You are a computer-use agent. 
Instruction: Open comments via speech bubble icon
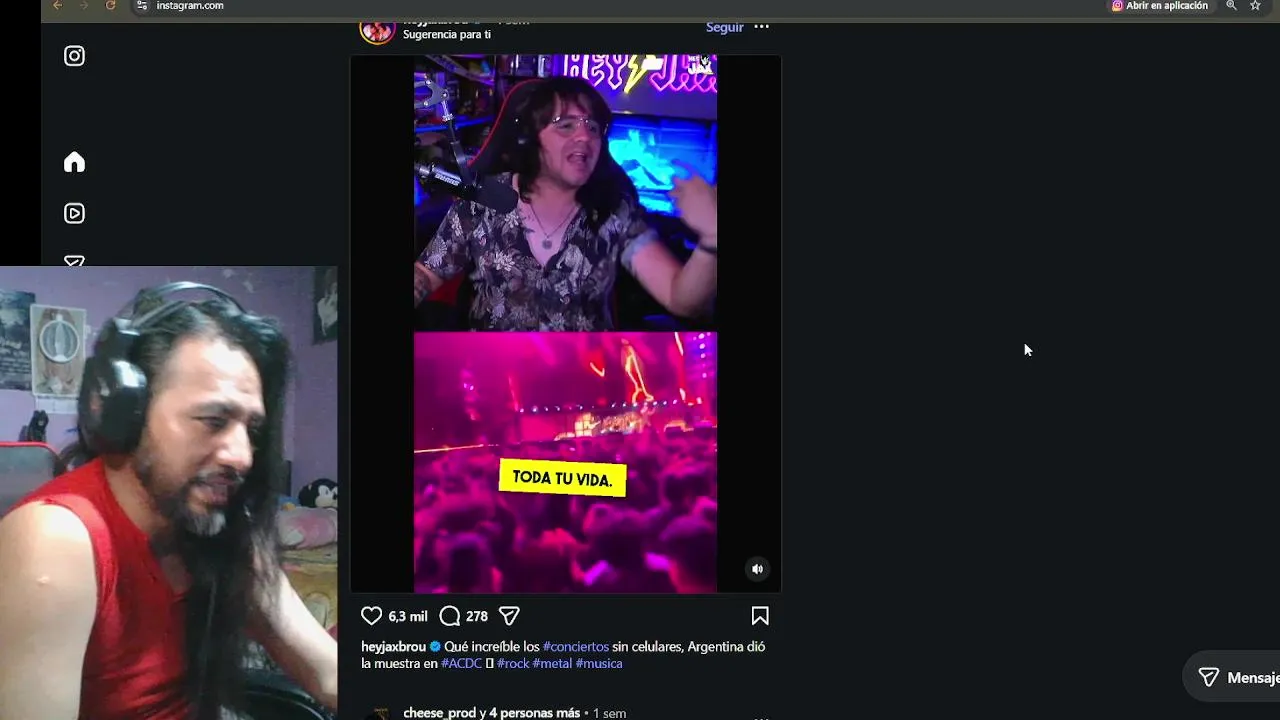(450, 616)
